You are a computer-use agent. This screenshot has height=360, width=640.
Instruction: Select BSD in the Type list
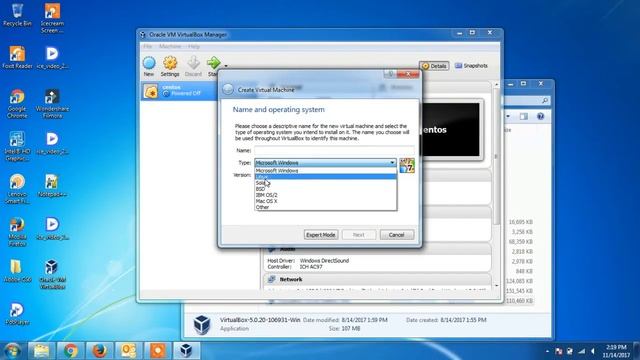click(x=325, y=189)
